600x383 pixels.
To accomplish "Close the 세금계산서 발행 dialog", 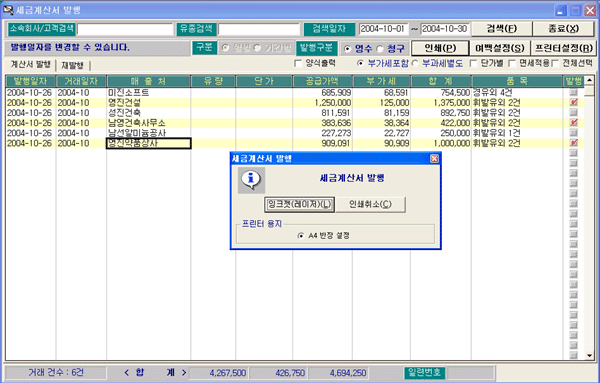I will [434, 158].
